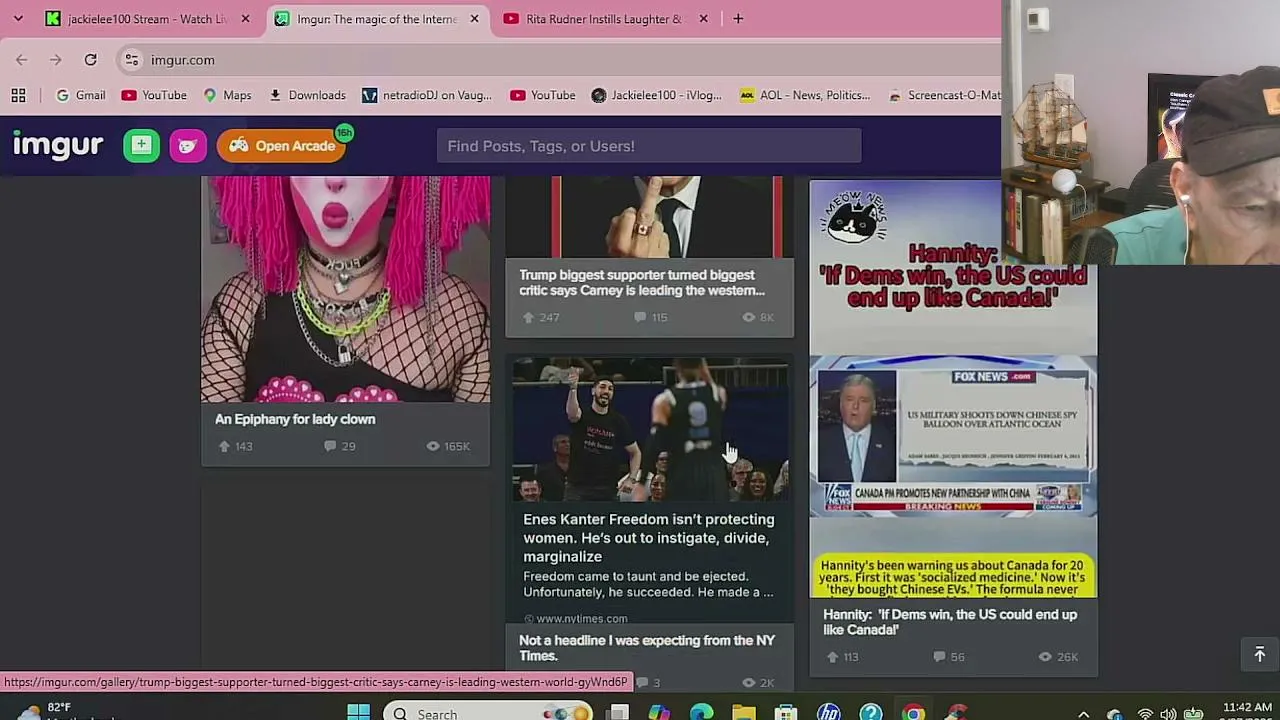The image size is (1280, 720).
Task: Upvote the Hannity post with 113 points
Action: (832, 657)
